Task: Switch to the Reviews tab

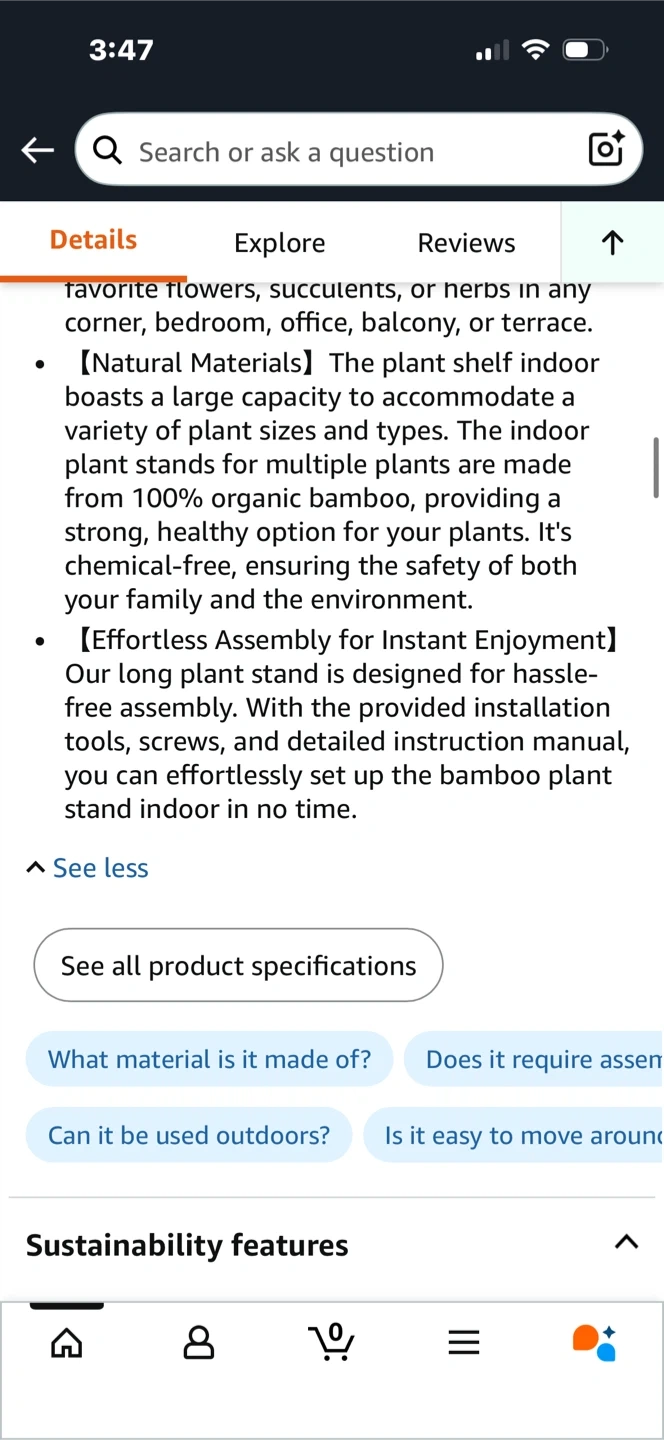Action: coord(466,243)
